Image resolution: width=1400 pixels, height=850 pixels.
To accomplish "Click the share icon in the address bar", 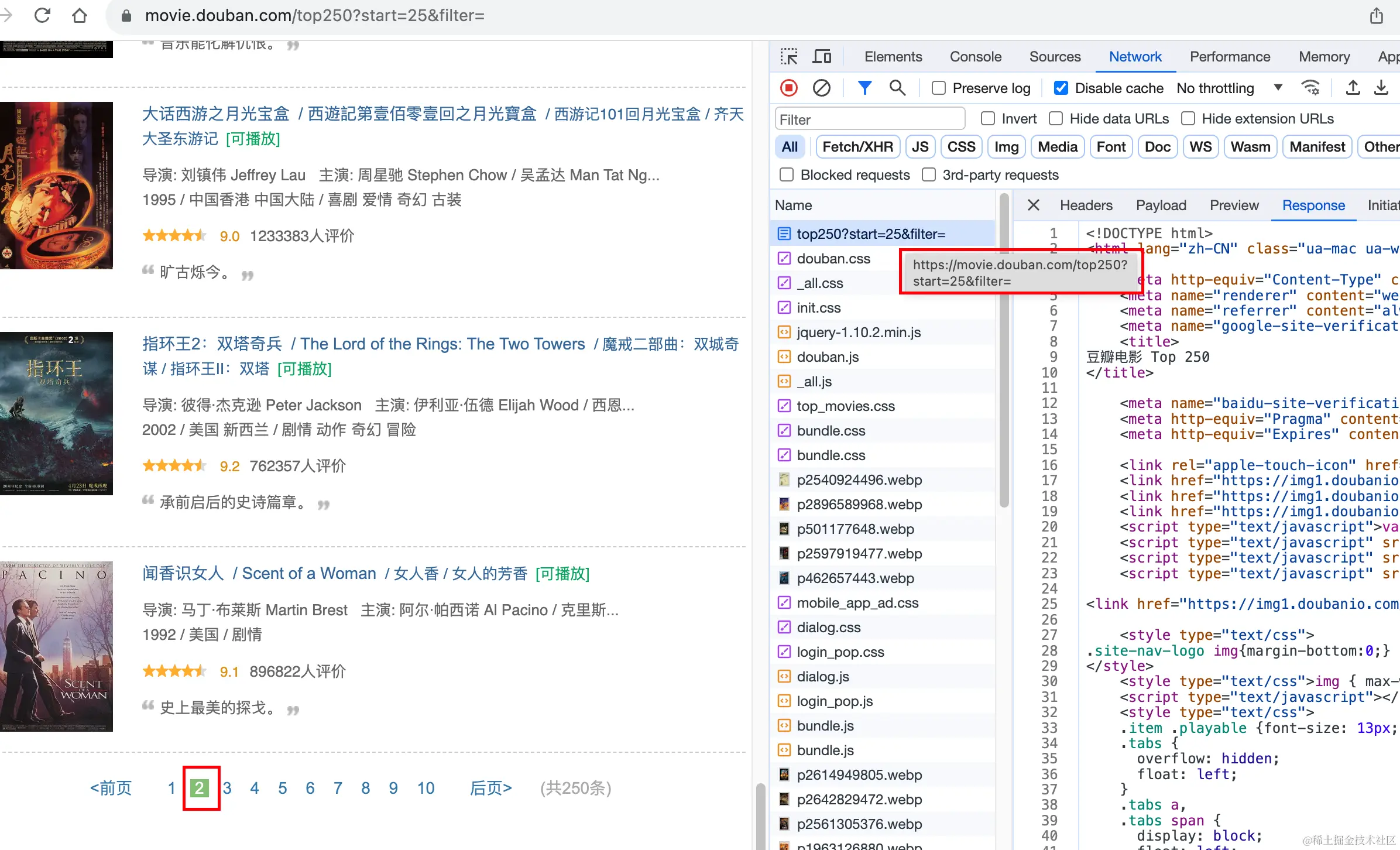I will click(1376, 16).
